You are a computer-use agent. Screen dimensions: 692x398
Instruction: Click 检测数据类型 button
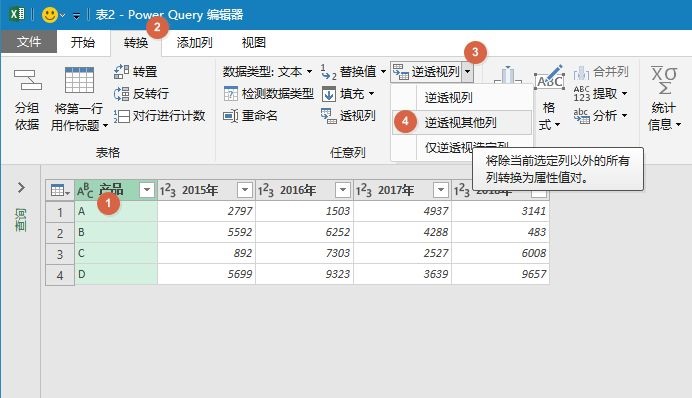(268, 94)
